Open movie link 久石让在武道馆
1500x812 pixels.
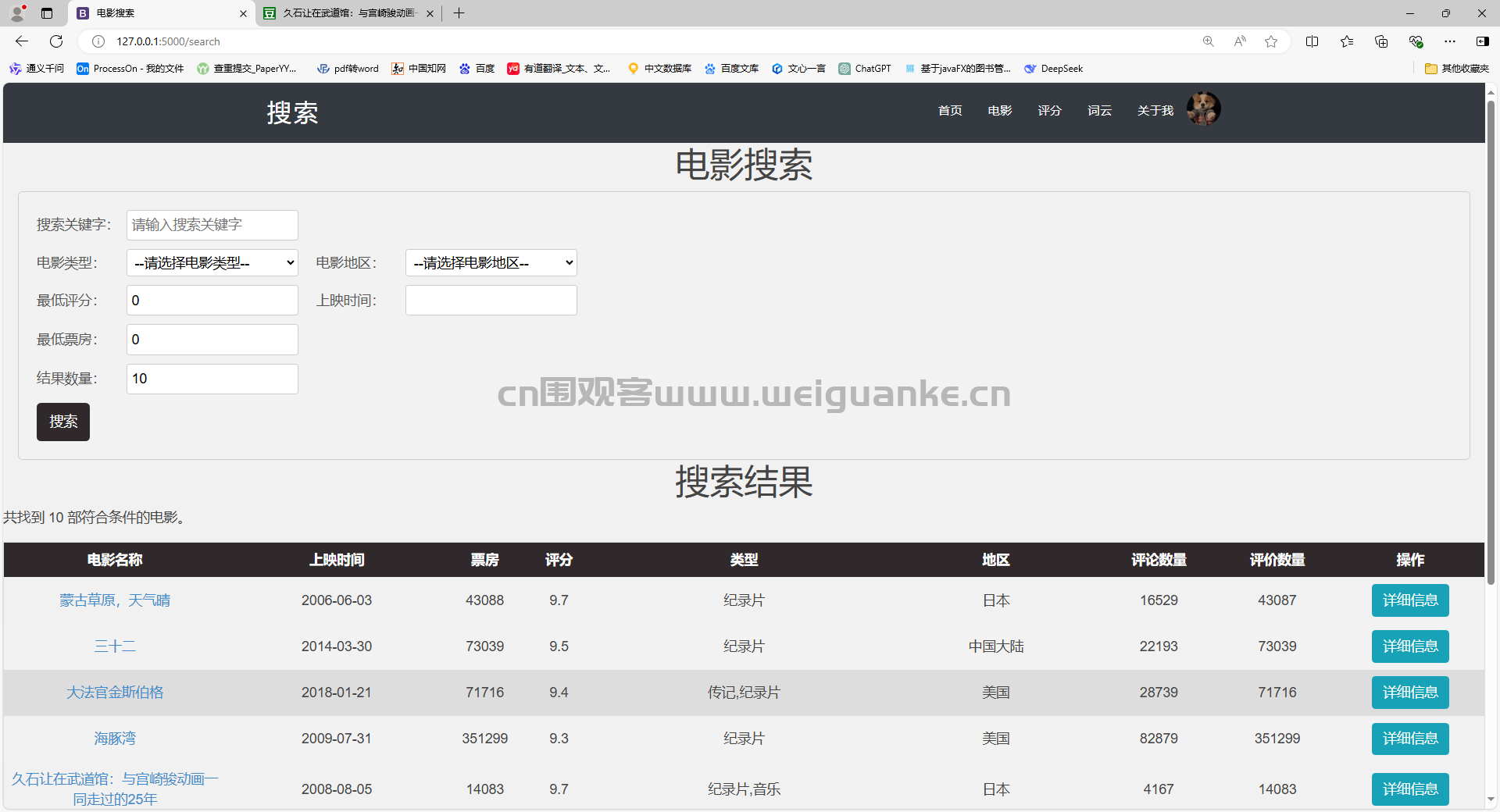pyautogui.click(x=115, y=789)
